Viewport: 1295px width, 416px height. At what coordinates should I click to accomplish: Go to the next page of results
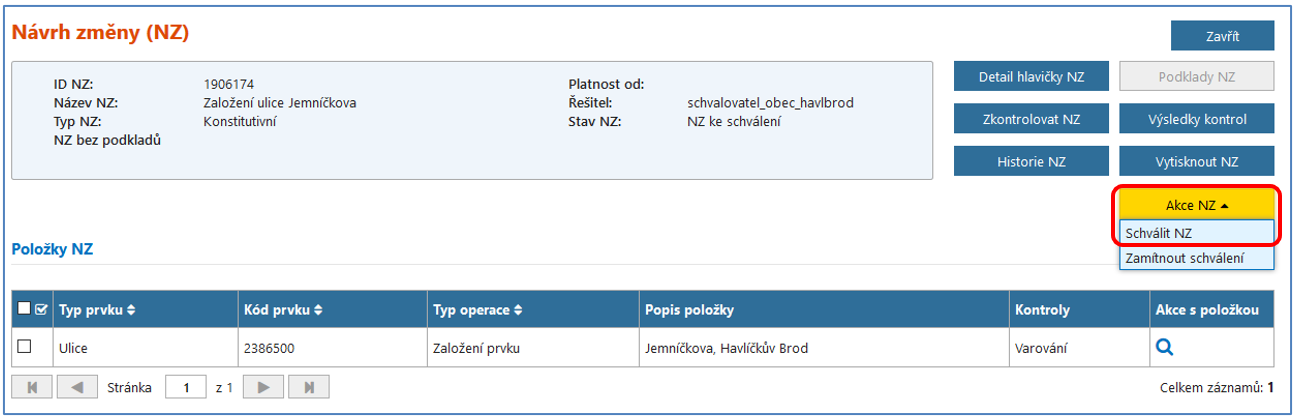pyautogui.click(x=264, y=387)
